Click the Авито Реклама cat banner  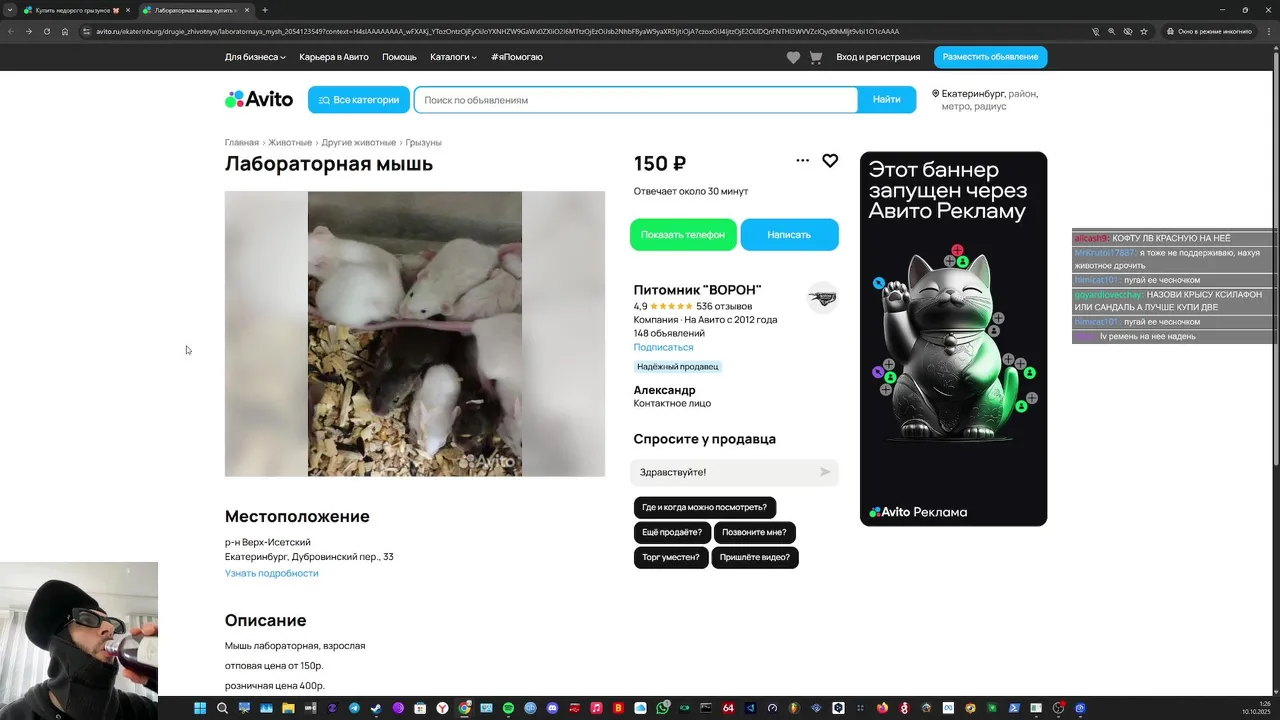953,339
